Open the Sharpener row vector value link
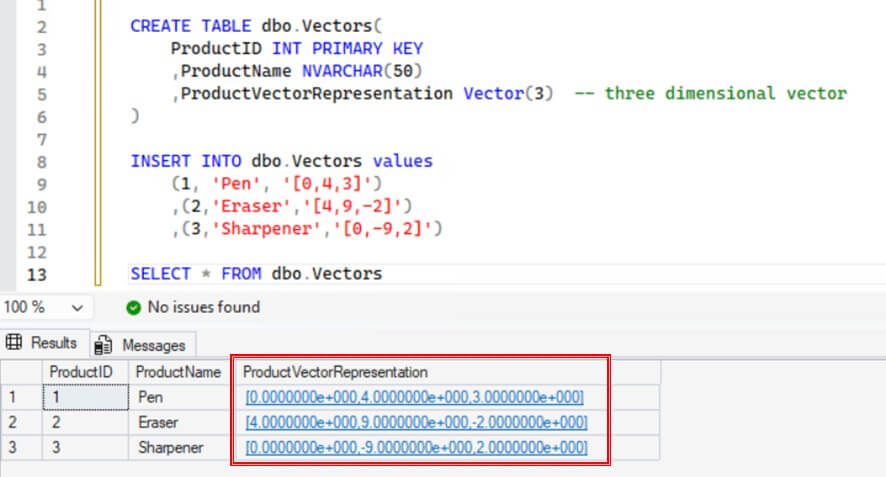 (417, 447)
